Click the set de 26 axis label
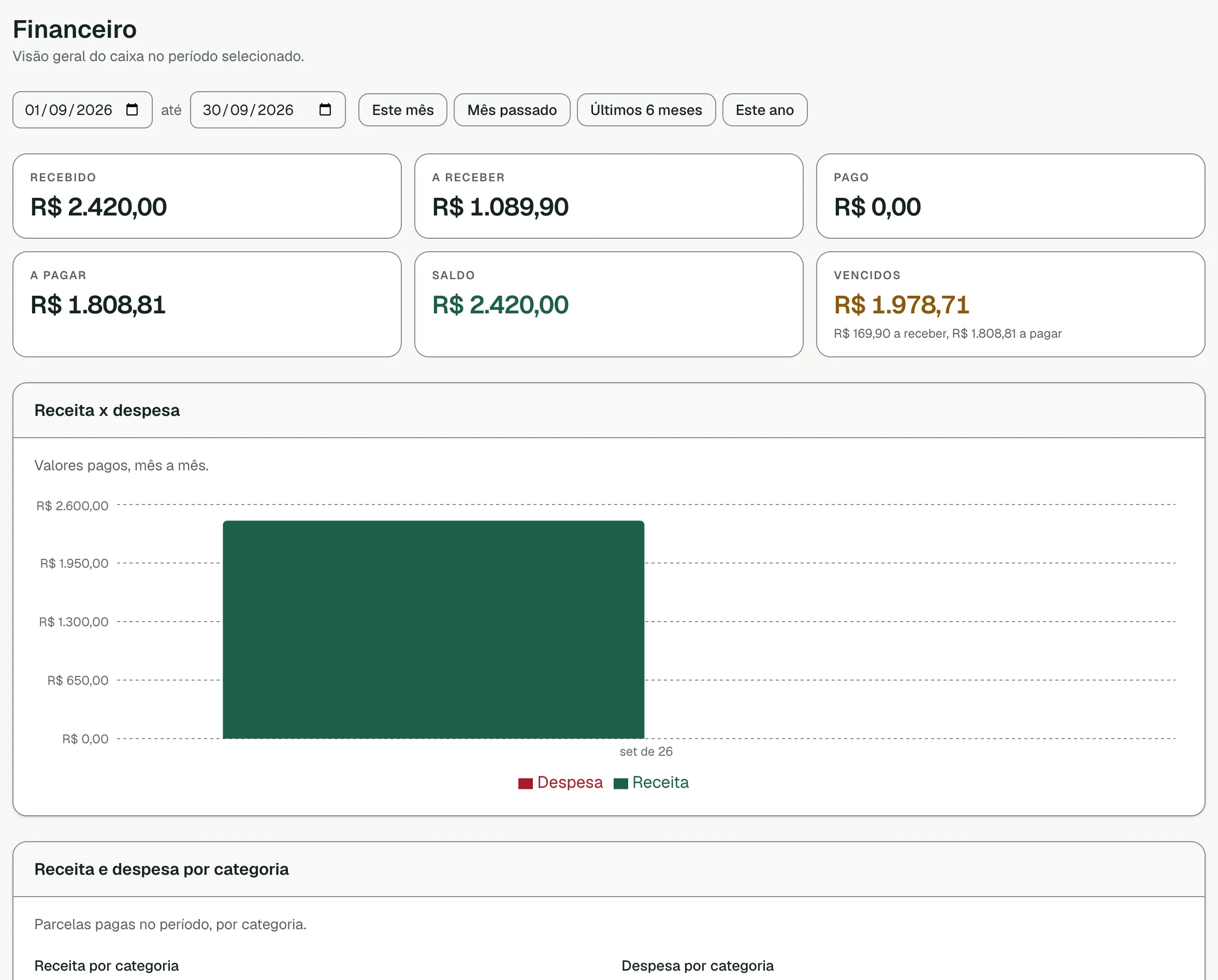 tap(646, 752)
